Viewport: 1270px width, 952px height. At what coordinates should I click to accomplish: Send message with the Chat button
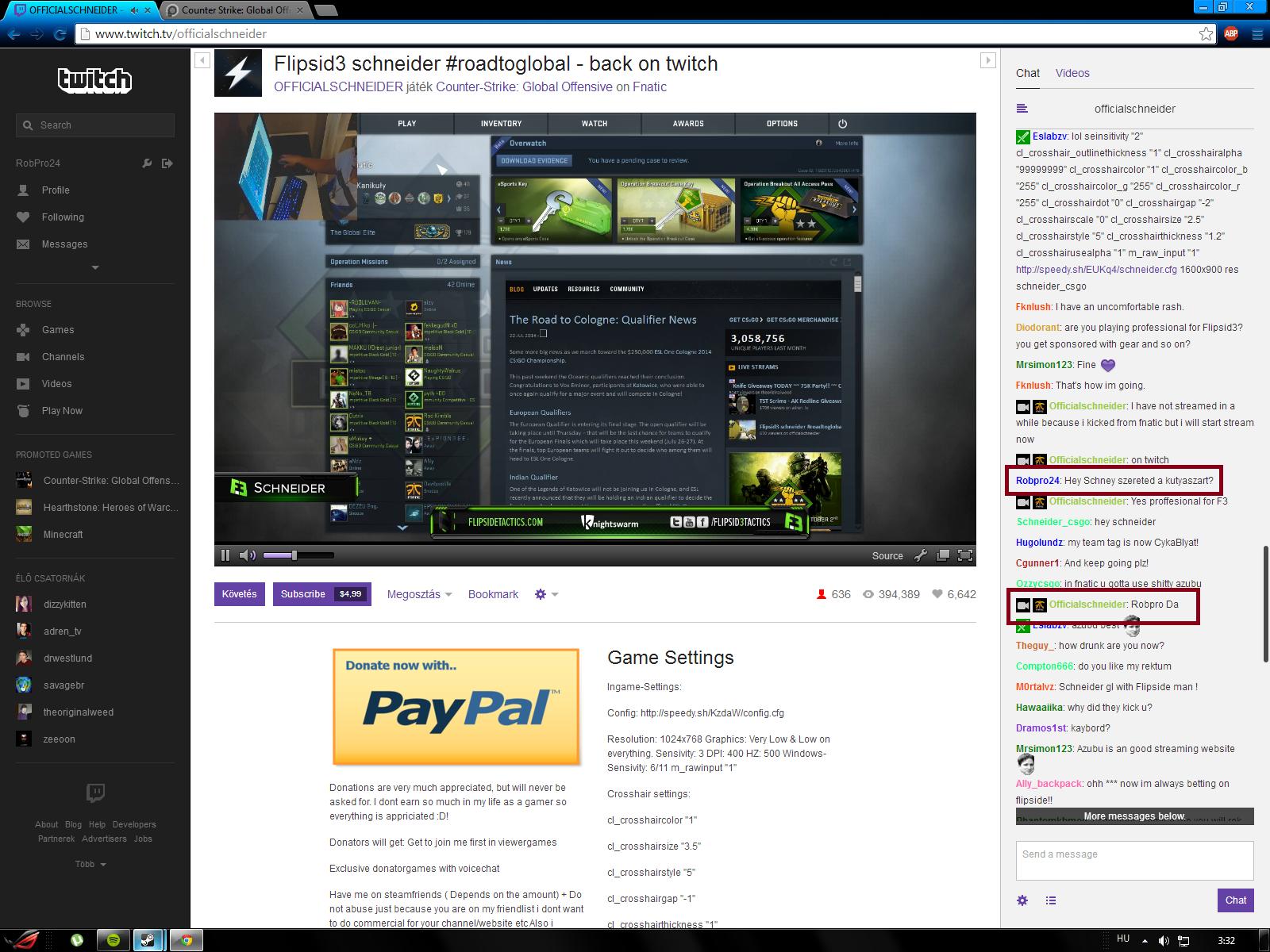(x=1236, y=900)
